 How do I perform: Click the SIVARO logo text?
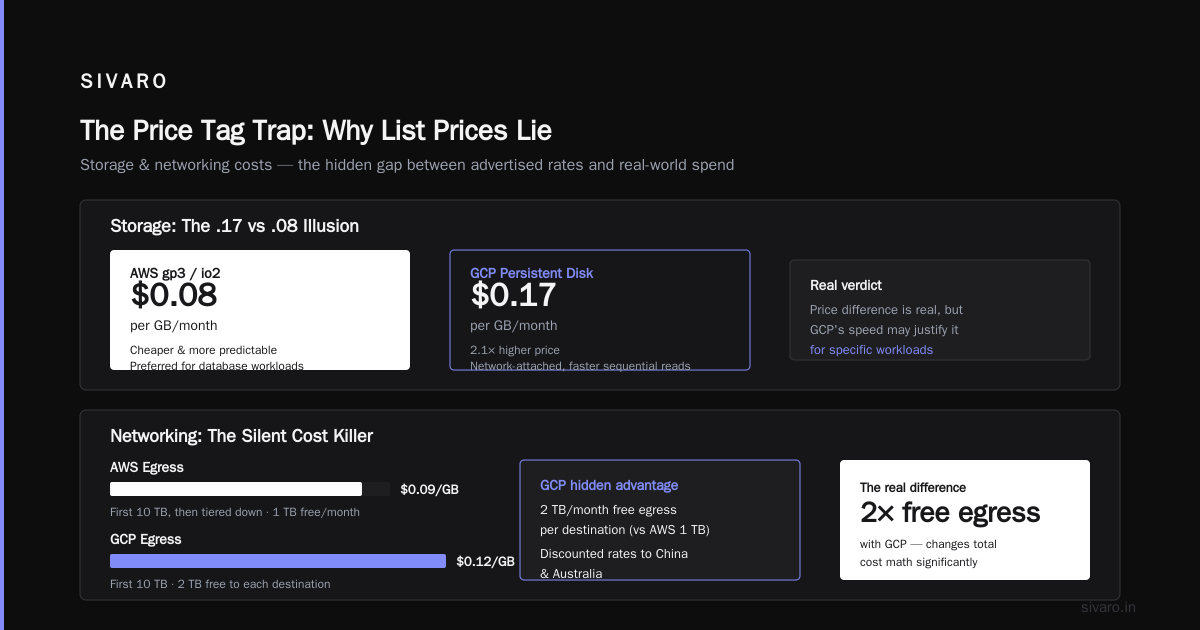[x=124, y=82]
